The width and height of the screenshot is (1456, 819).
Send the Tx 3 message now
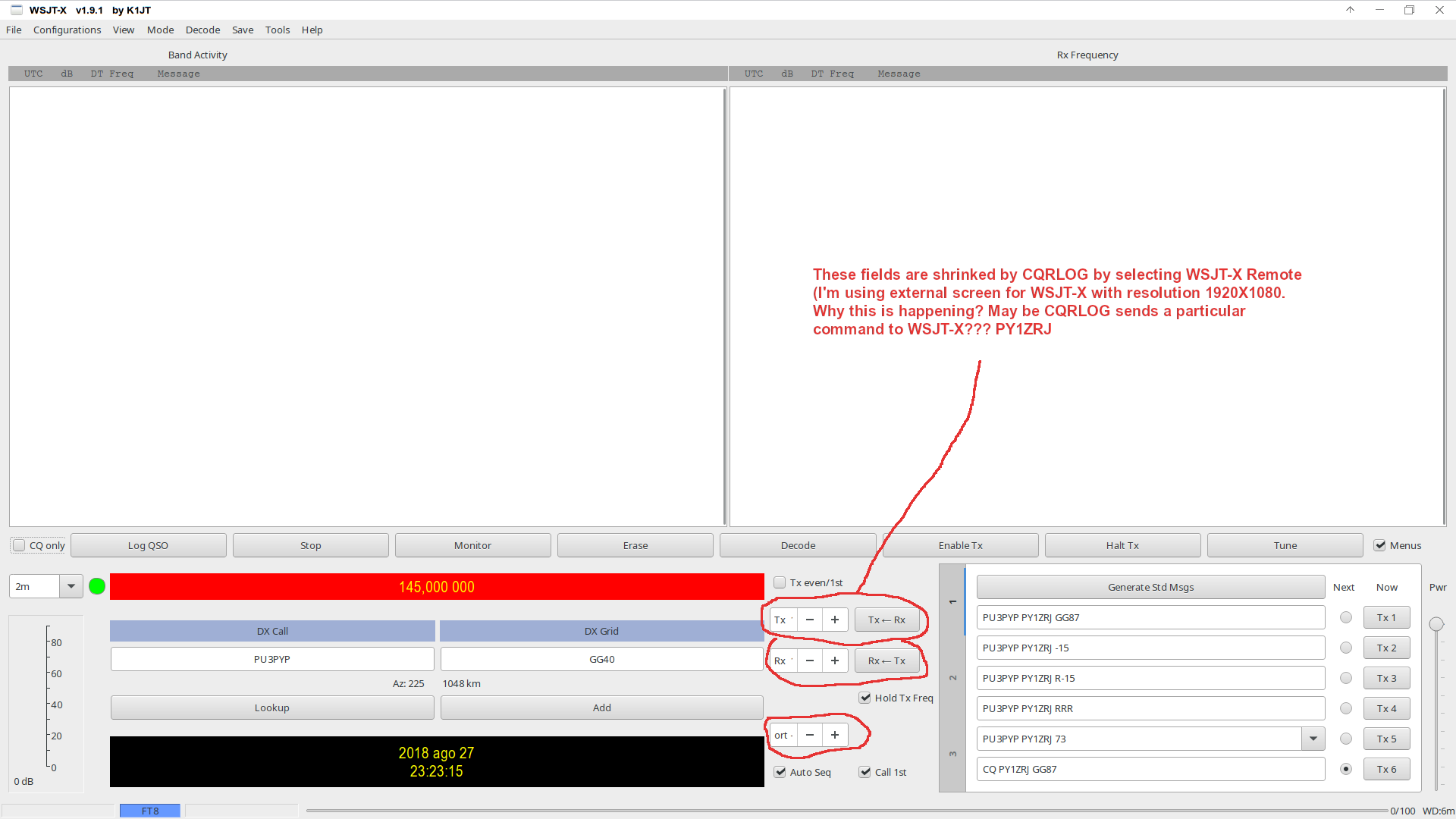(1386, 678)
